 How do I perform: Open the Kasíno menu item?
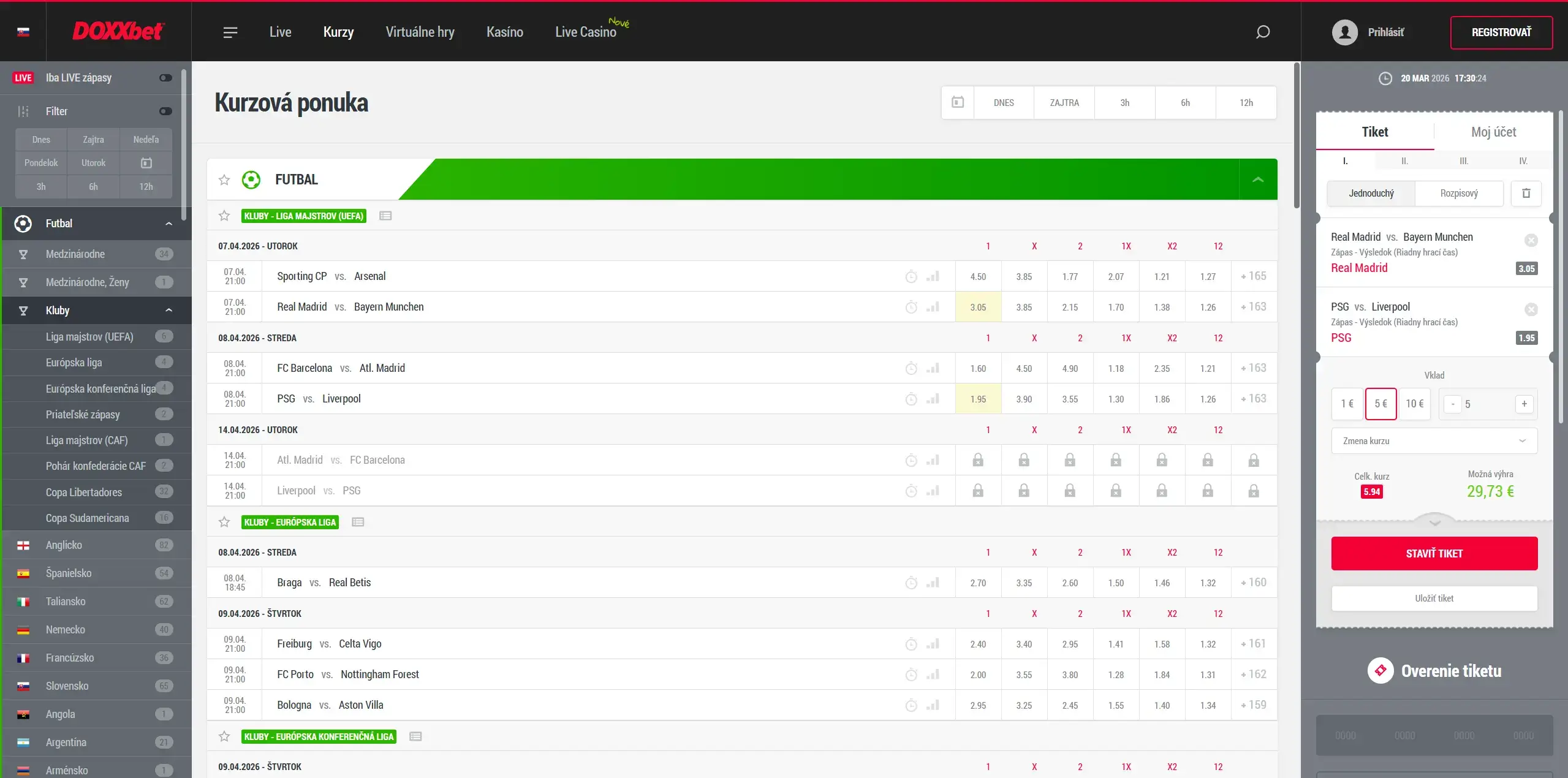tap(504, 32)
